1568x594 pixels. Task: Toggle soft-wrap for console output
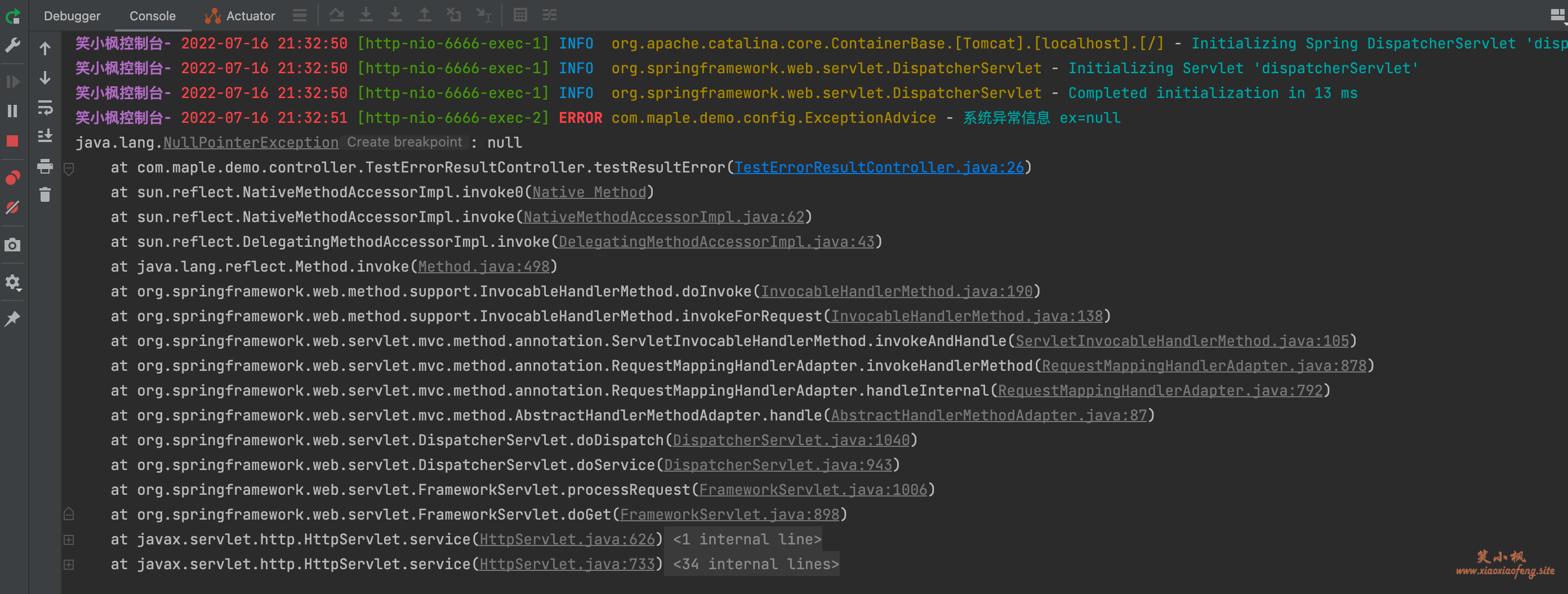click(45, 107)
